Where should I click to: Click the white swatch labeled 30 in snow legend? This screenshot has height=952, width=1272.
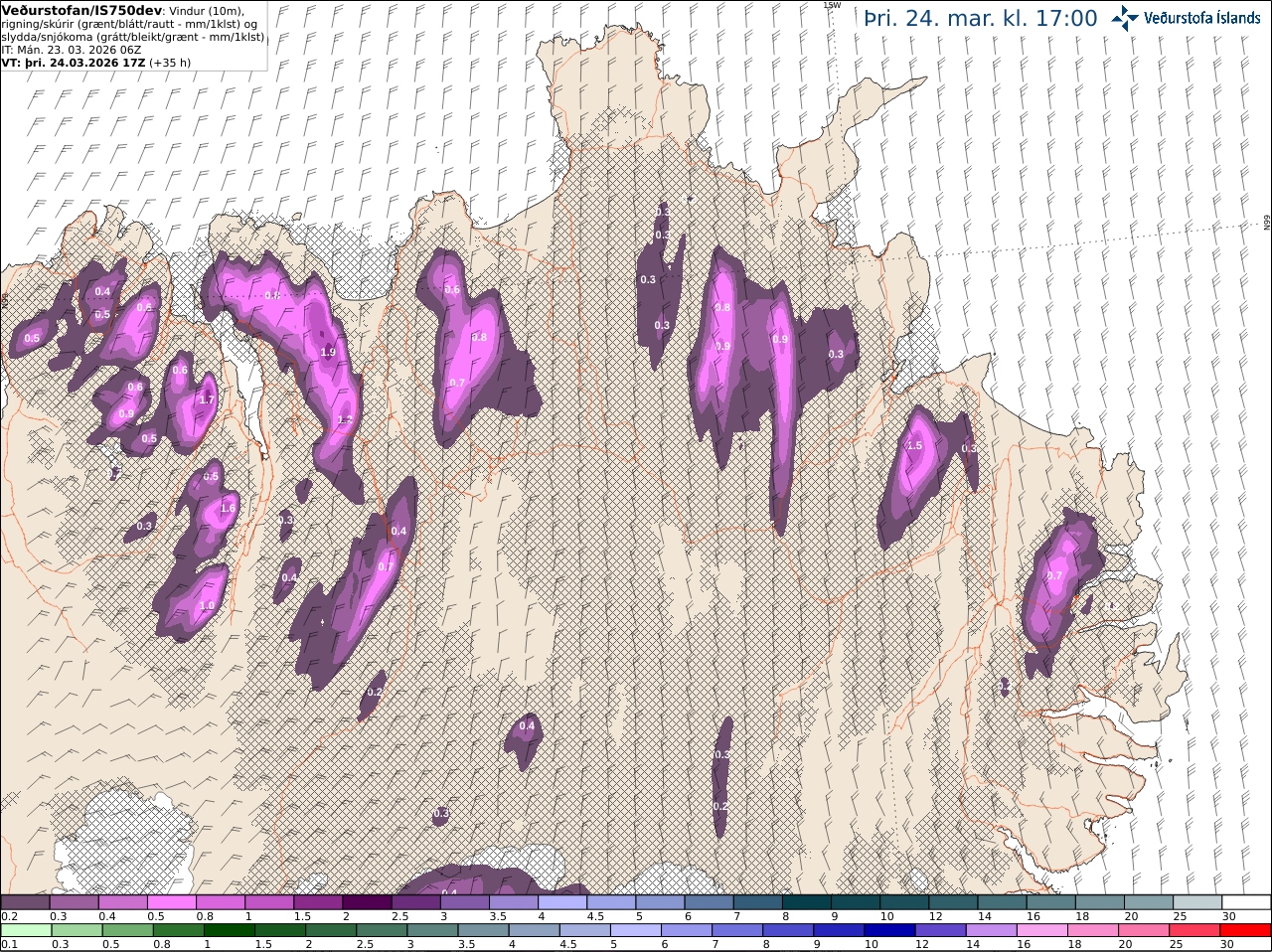pos(1246,901)
